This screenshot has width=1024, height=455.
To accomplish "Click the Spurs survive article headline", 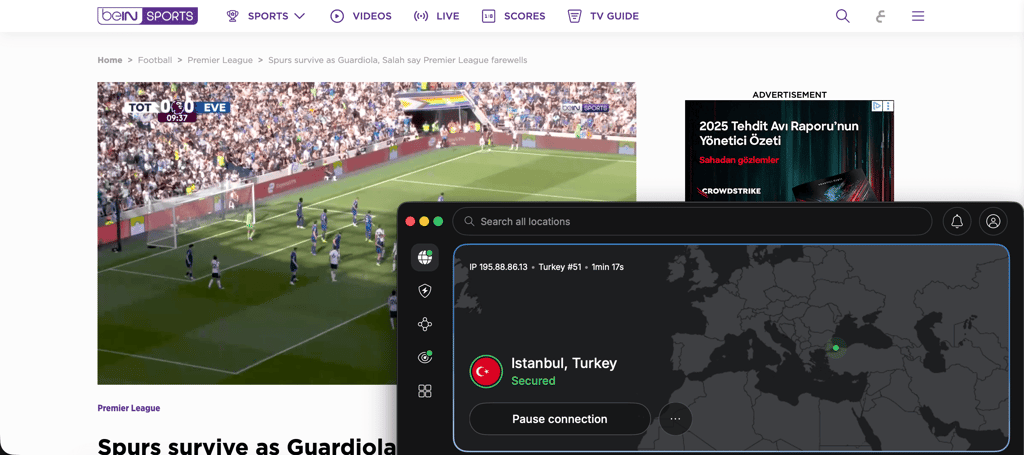I will point(247,445).
